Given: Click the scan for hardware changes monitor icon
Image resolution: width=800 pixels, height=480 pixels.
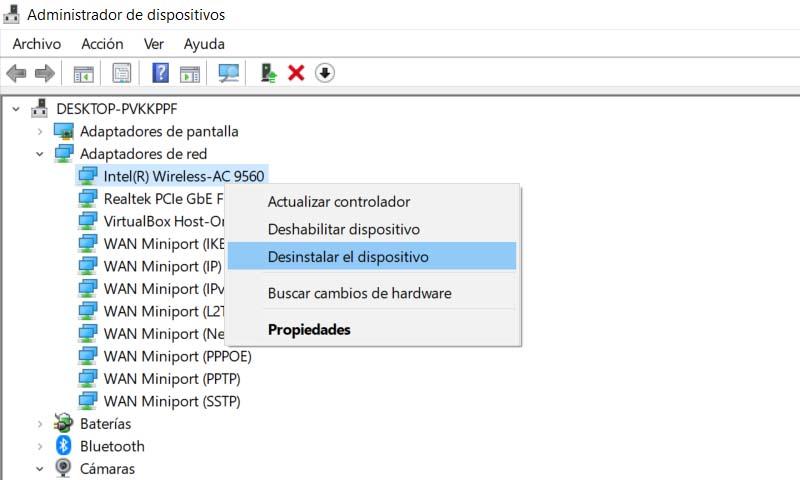Looking at the screenshot, I should click(229, 73).
